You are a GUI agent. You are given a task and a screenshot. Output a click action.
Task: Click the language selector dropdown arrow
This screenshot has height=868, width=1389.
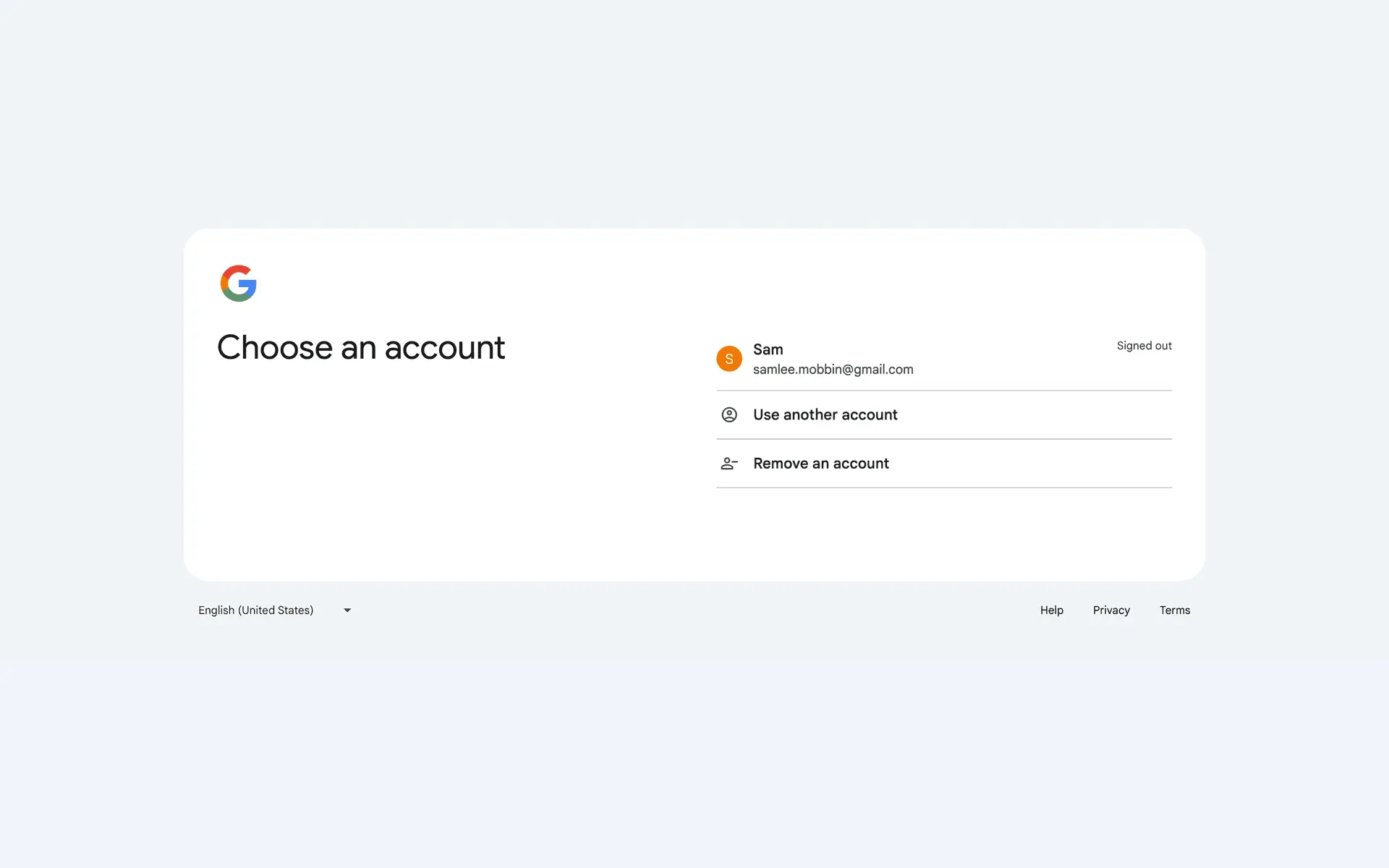[347, 610]
